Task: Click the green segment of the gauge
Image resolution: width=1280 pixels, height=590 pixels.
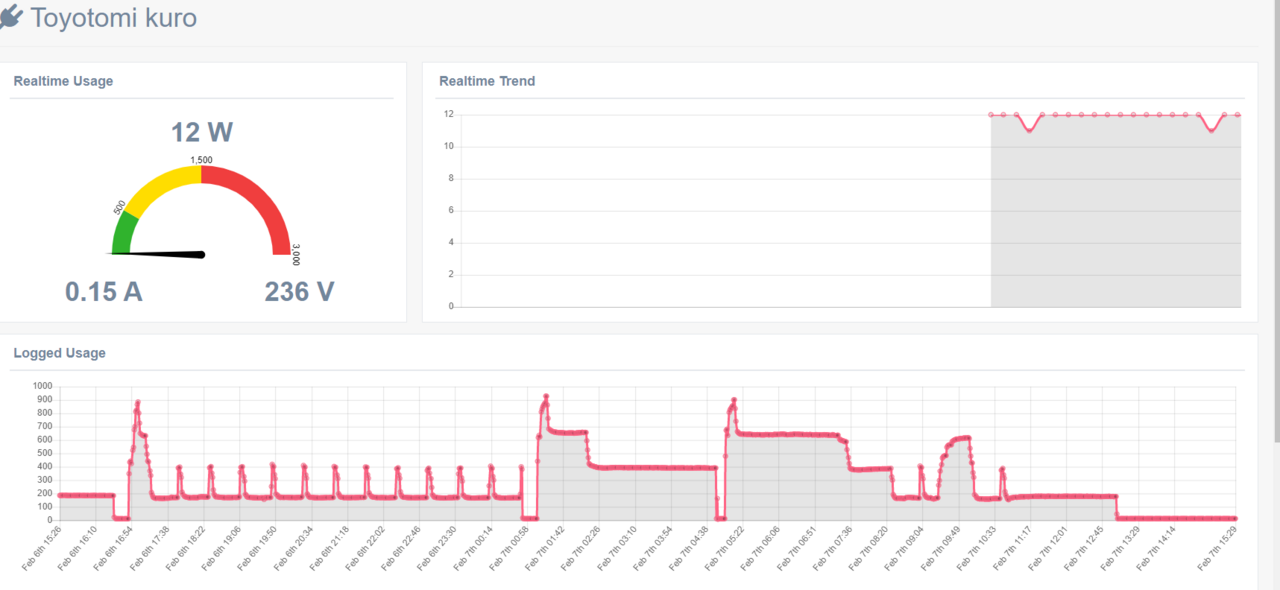Action: tap(124, 234)
